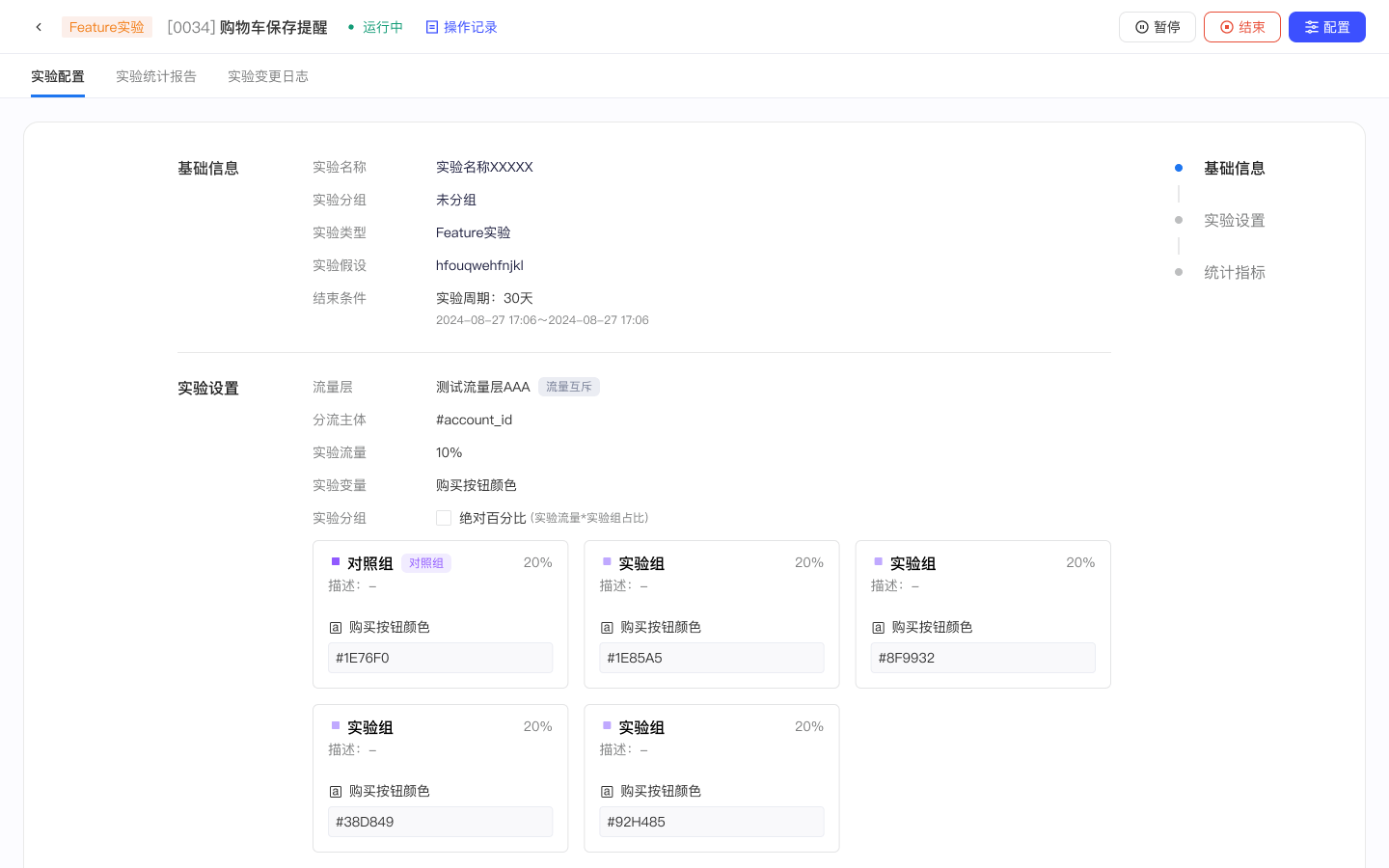This screenshot has width=1389, height=868.
Task: Click the stop icon in 结束 button
Action: click(x=1227, y=27)
